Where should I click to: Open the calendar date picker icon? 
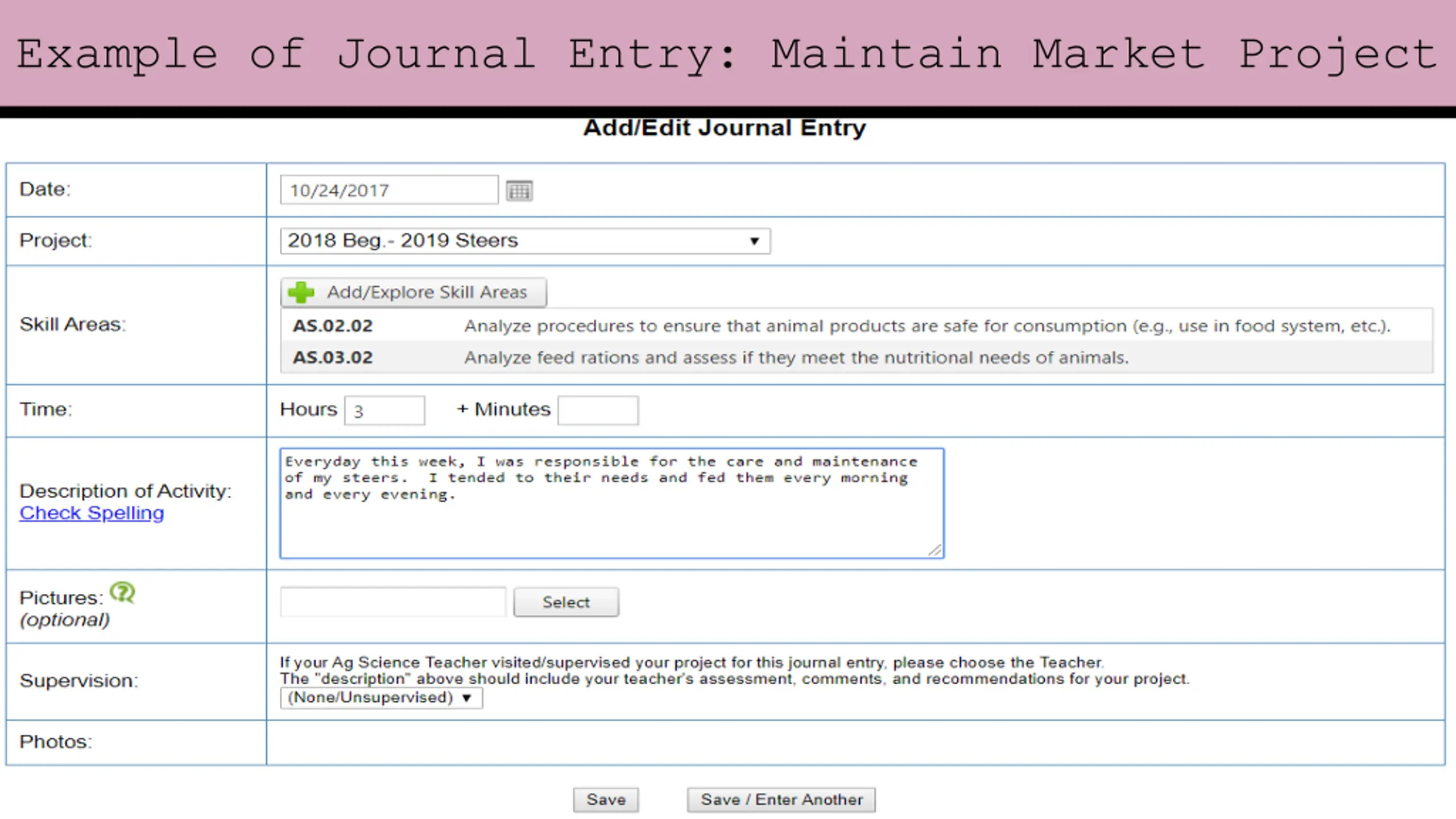pos(519,191)
